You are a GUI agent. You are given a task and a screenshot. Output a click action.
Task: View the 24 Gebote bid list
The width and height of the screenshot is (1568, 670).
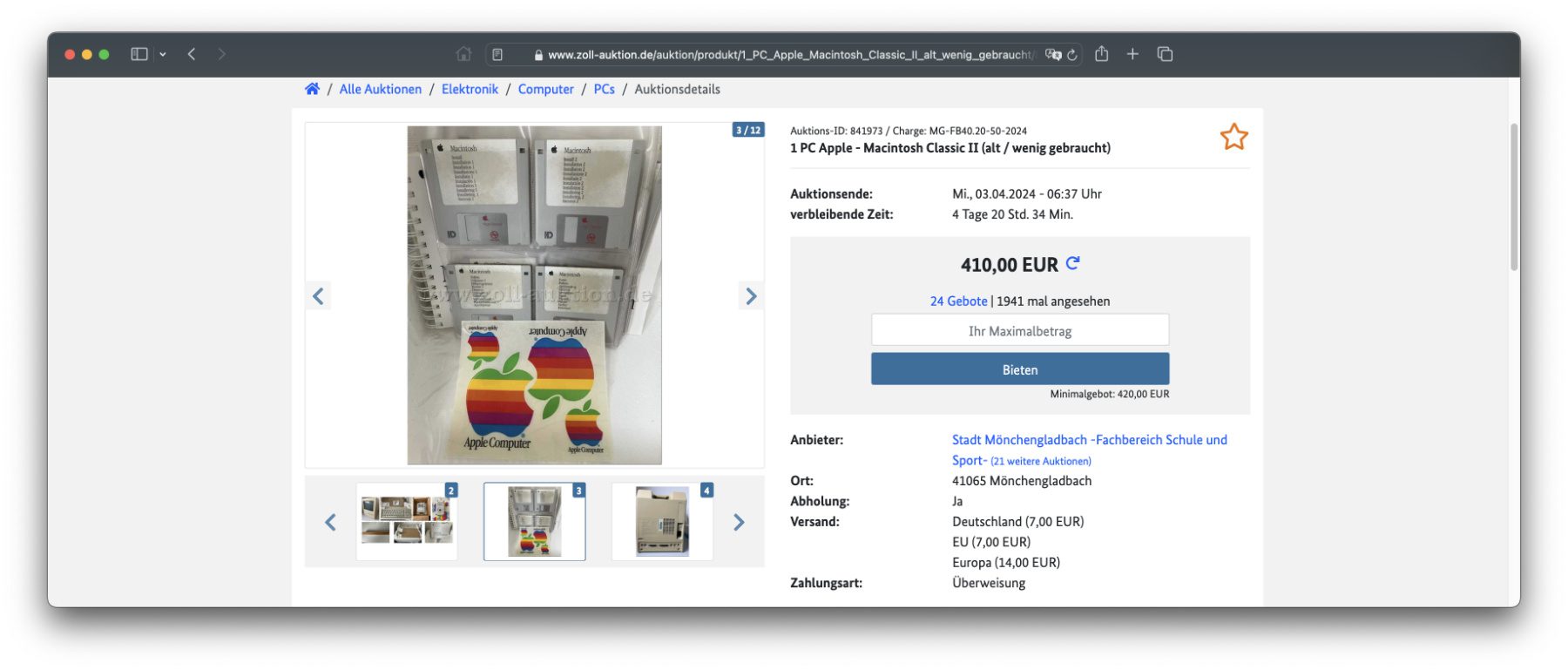click(958, 301)
